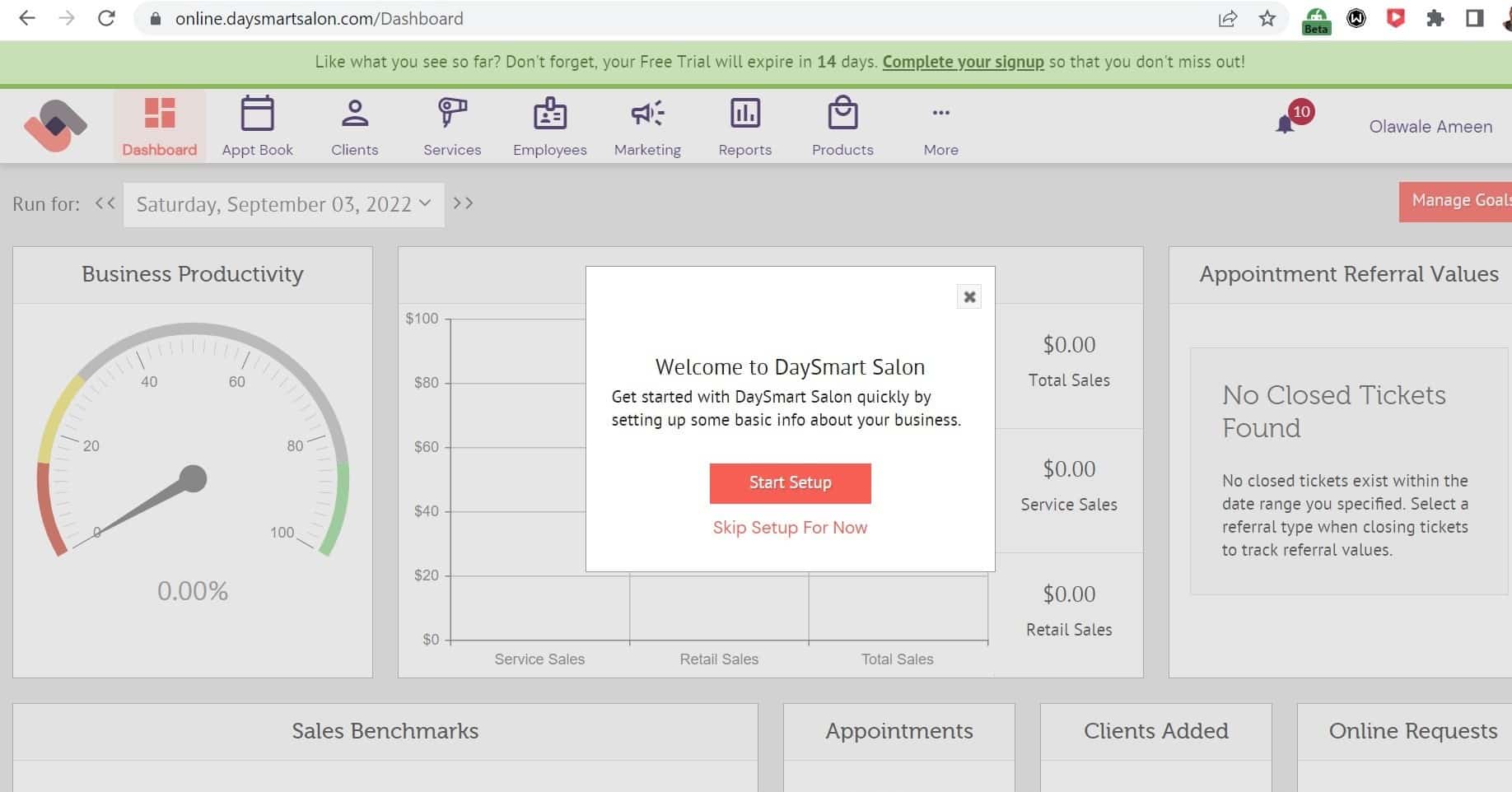Image resolution: width=1512 pixels, height=792 pixels.
Task: Click the black circular W extension icon
Action: (x=1356, y=18)
